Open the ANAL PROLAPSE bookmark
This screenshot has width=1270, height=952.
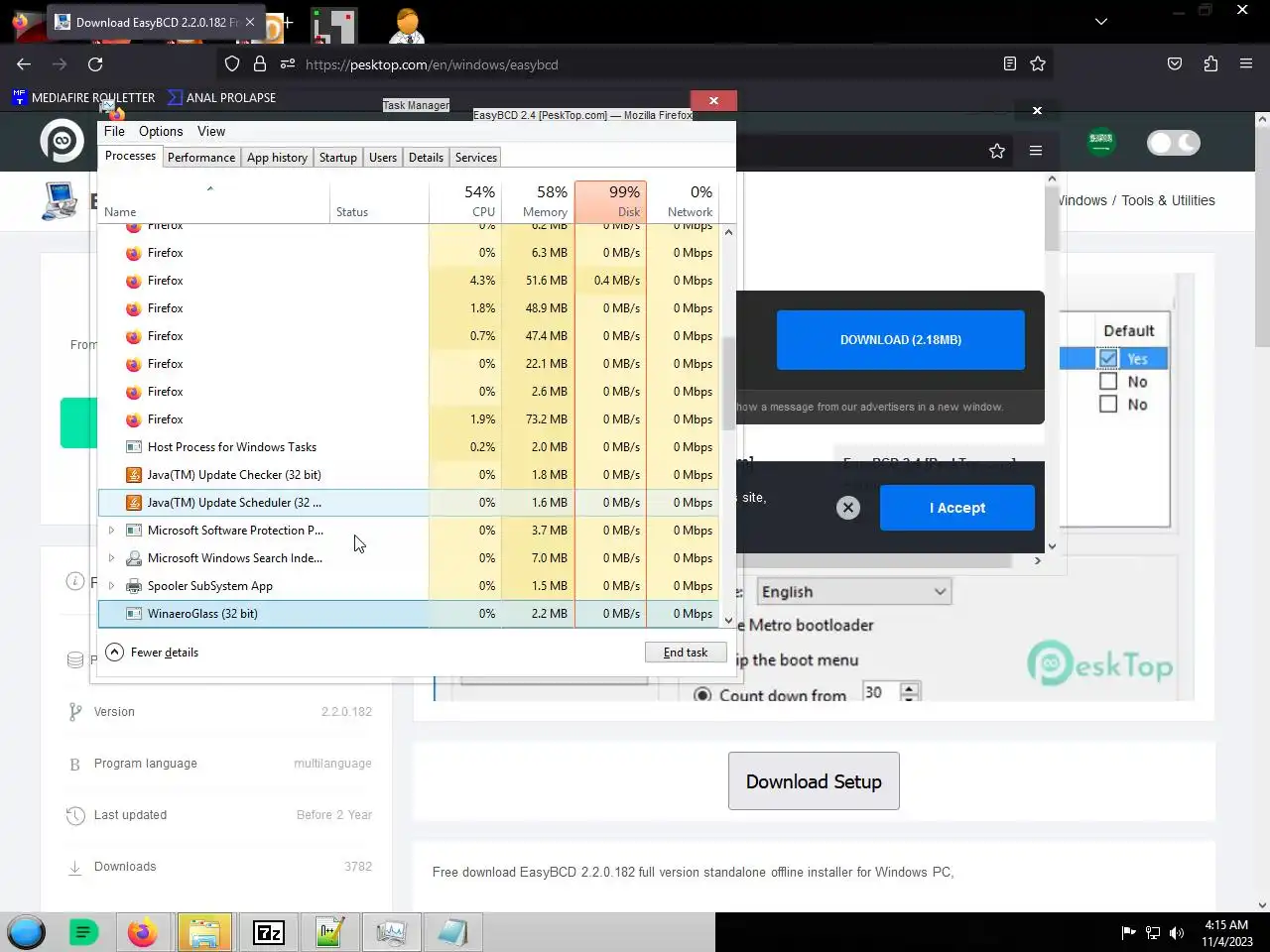(222, 97)
